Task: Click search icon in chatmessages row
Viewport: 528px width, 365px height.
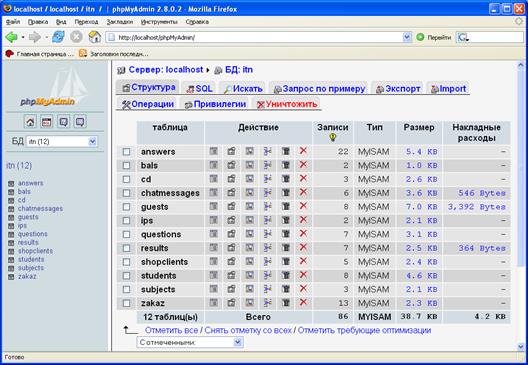Action: (250, 193)
